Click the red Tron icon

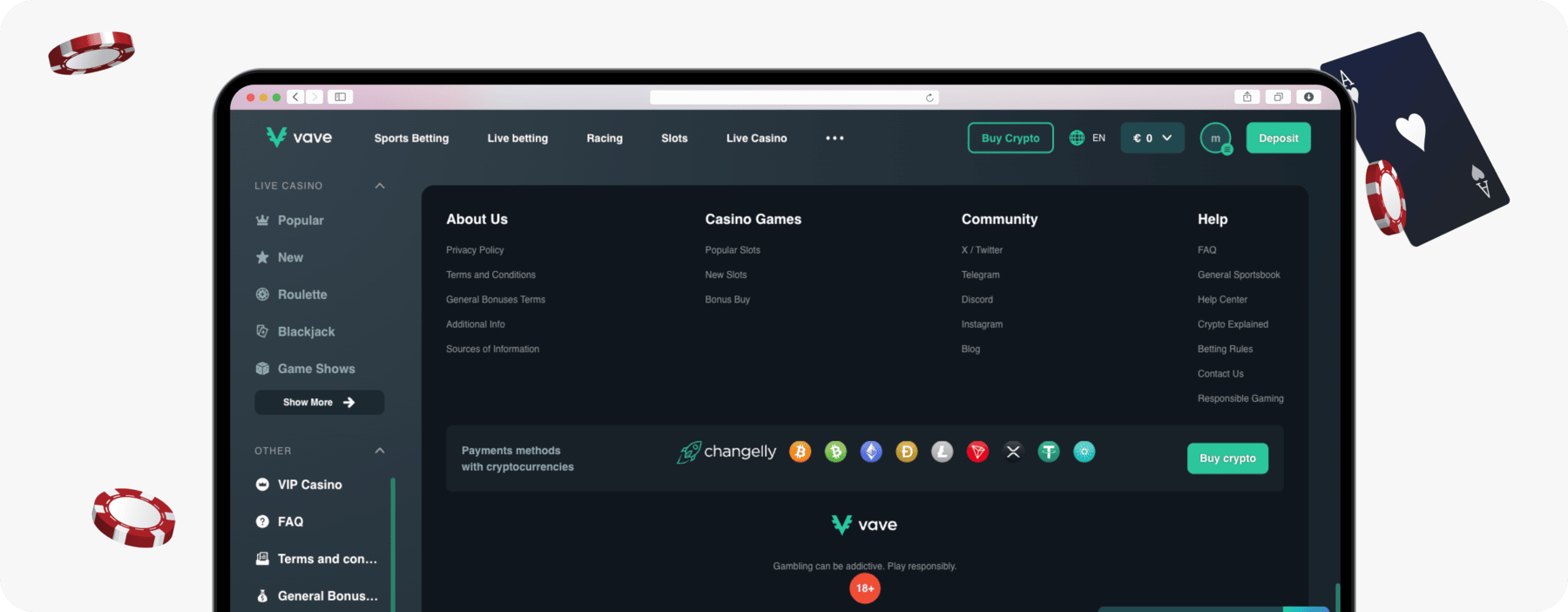[x=977, y=452]
